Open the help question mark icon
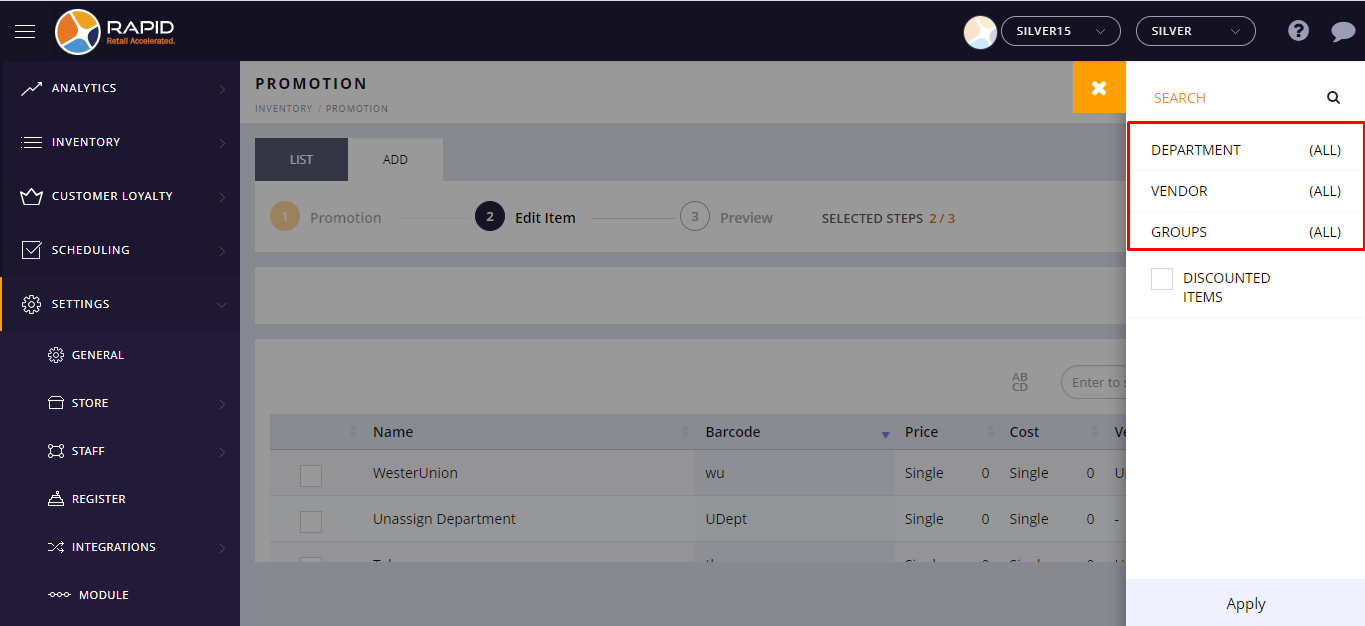Viewport: 1365px width, 626px height. pyautogui.click(x=1298, y=31)
